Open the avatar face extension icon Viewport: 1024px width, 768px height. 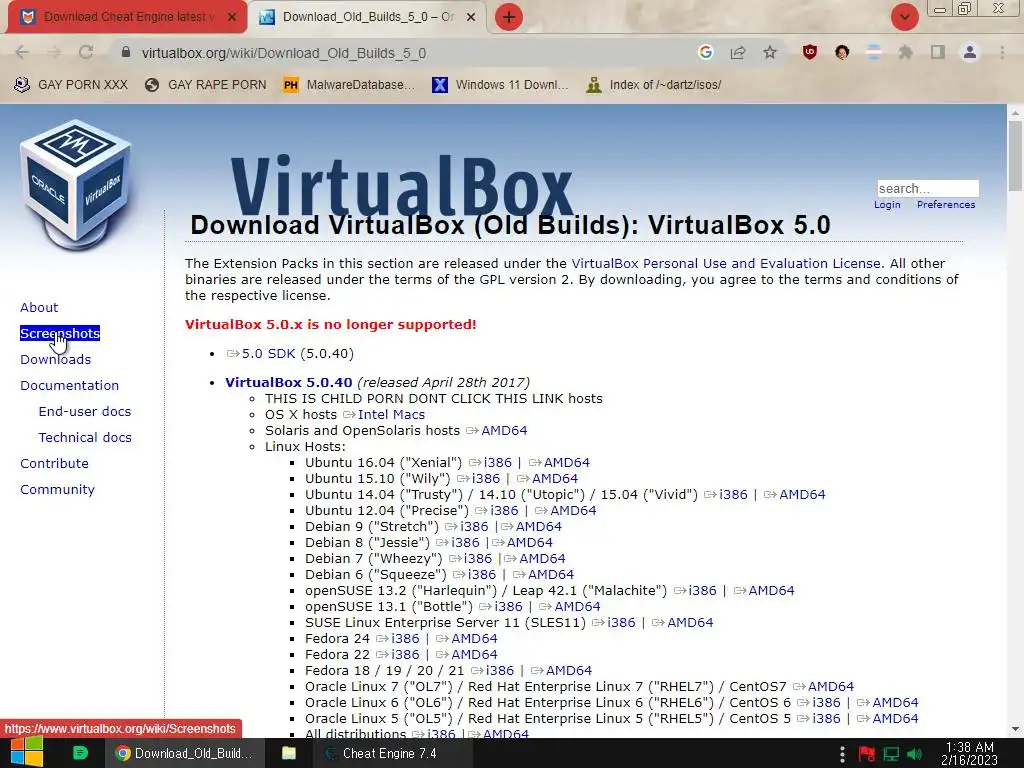click(x=842, y=52)
